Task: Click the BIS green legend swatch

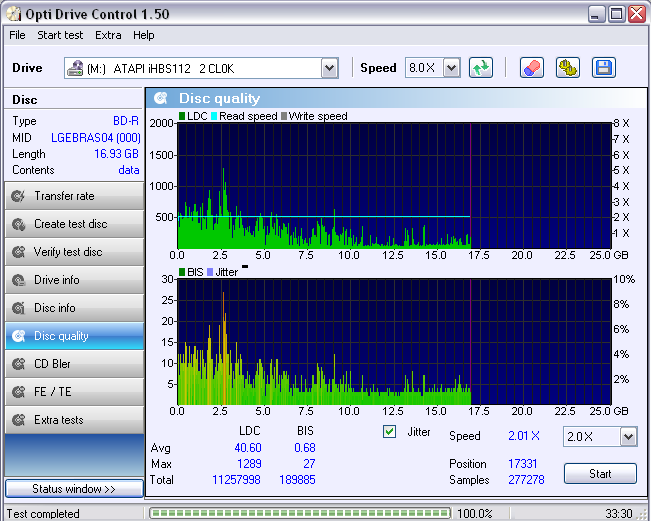Action: pyautogui.click(x=182, y=272)
